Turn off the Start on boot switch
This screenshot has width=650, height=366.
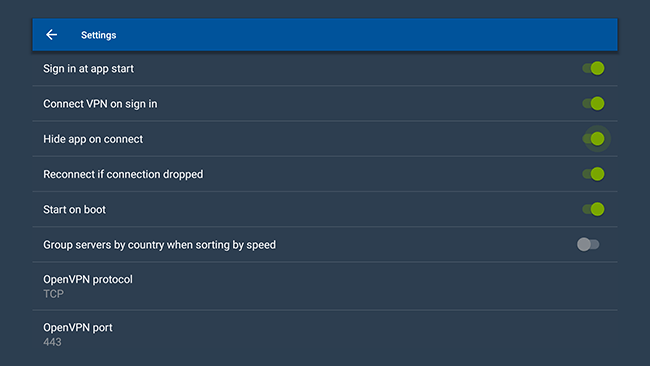coord(593,209)
